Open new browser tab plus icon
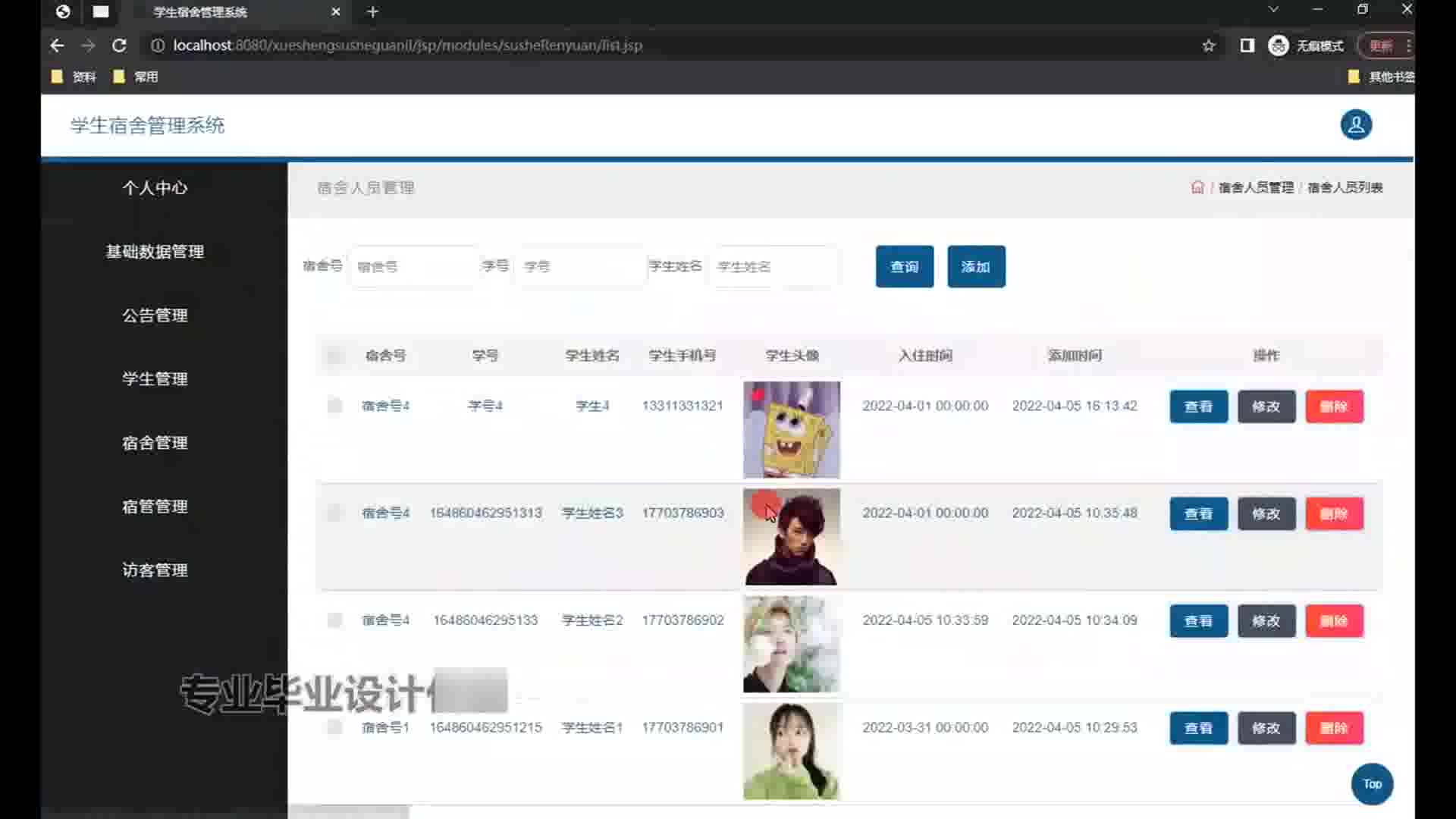1456x819 pixels. click(x=372, y=12)
